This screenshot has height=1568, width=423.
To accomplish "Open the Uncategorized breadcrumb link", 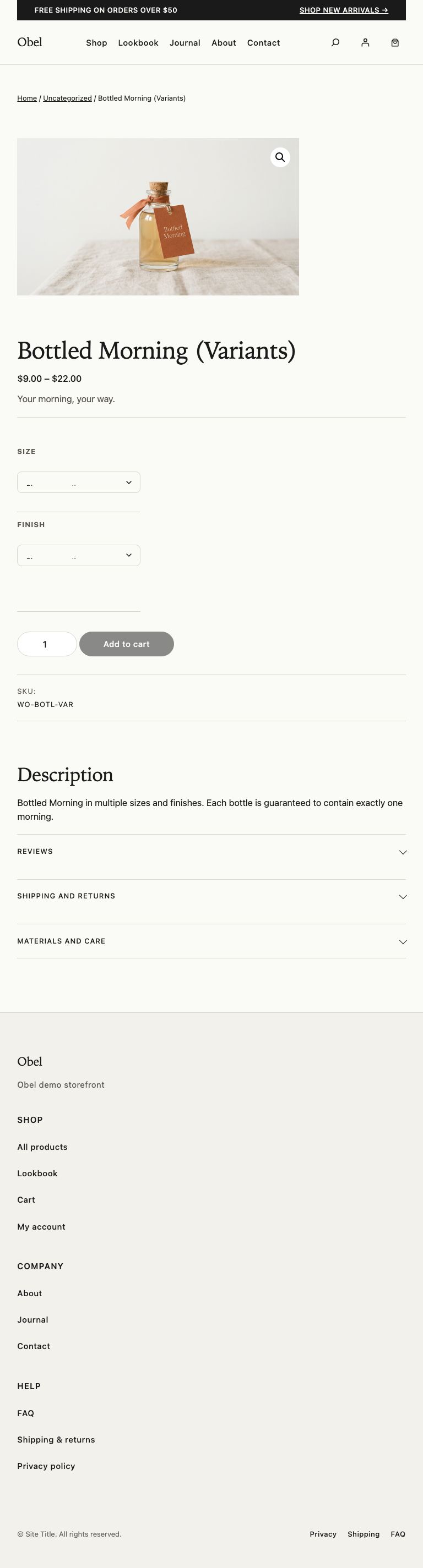I will point(67,98).
